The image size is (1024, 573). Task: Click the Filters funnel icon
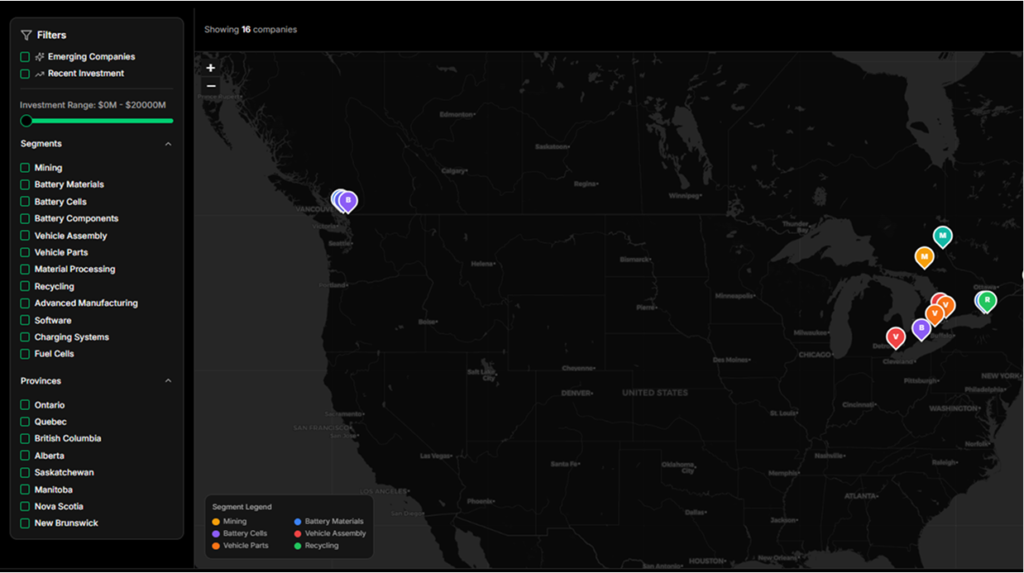point(26,35)
